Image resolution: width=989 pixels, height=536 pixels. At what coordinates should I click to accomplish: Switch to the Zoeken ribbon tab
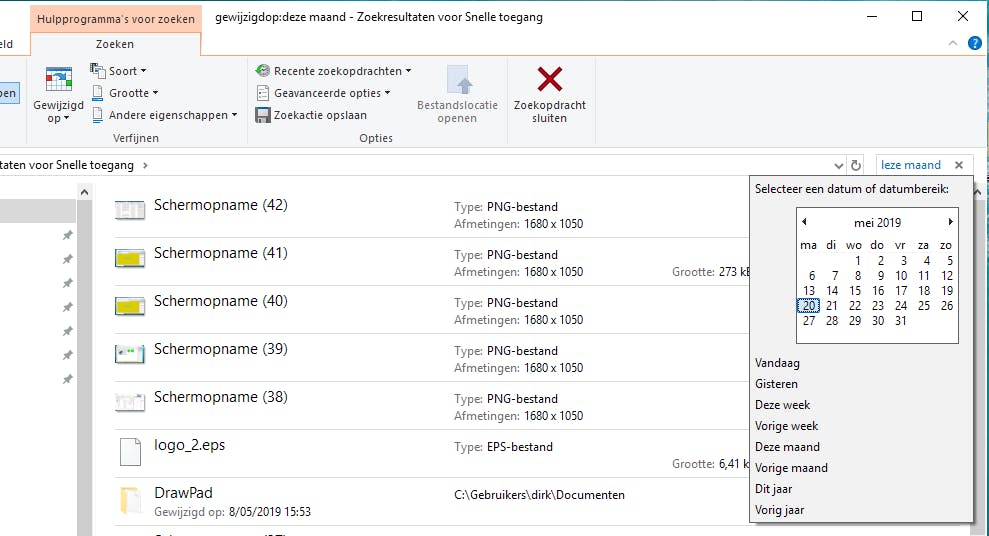114,44
